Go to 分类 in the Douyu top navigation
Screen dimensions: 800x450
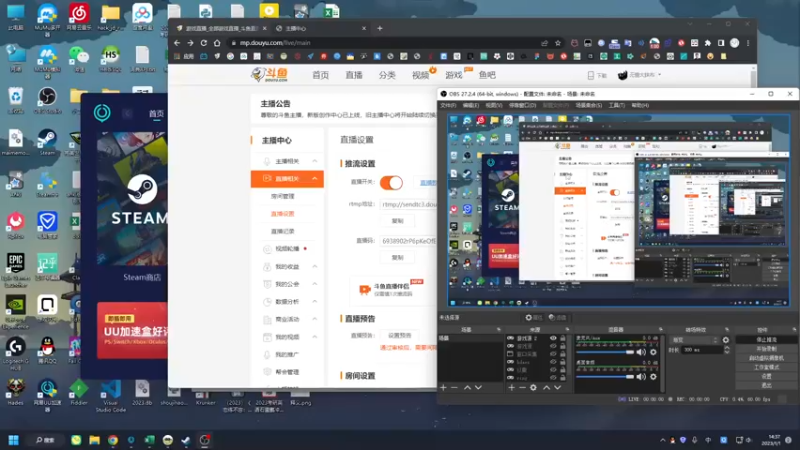pyautogui.click(x=387, y=75)
